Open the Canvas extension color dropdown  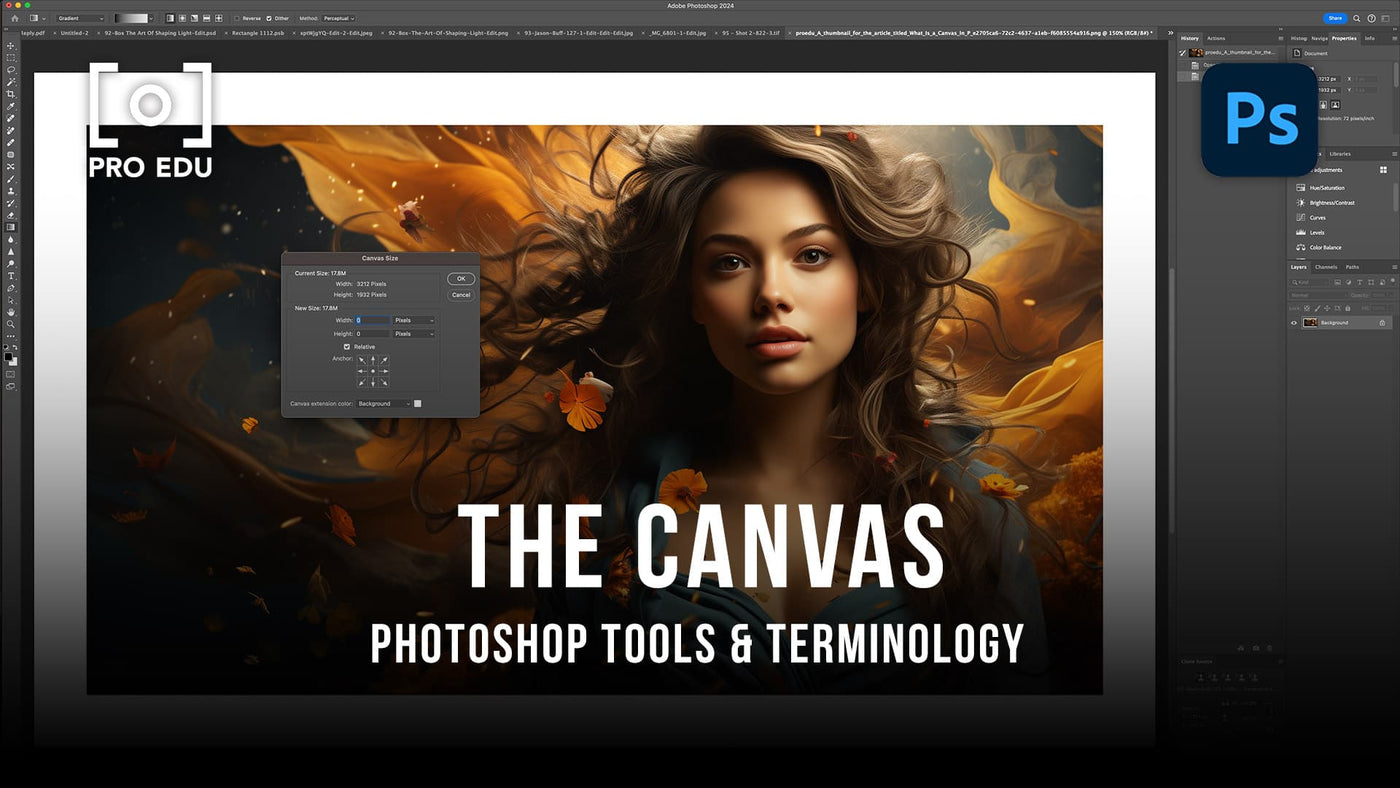coord(384,404)
